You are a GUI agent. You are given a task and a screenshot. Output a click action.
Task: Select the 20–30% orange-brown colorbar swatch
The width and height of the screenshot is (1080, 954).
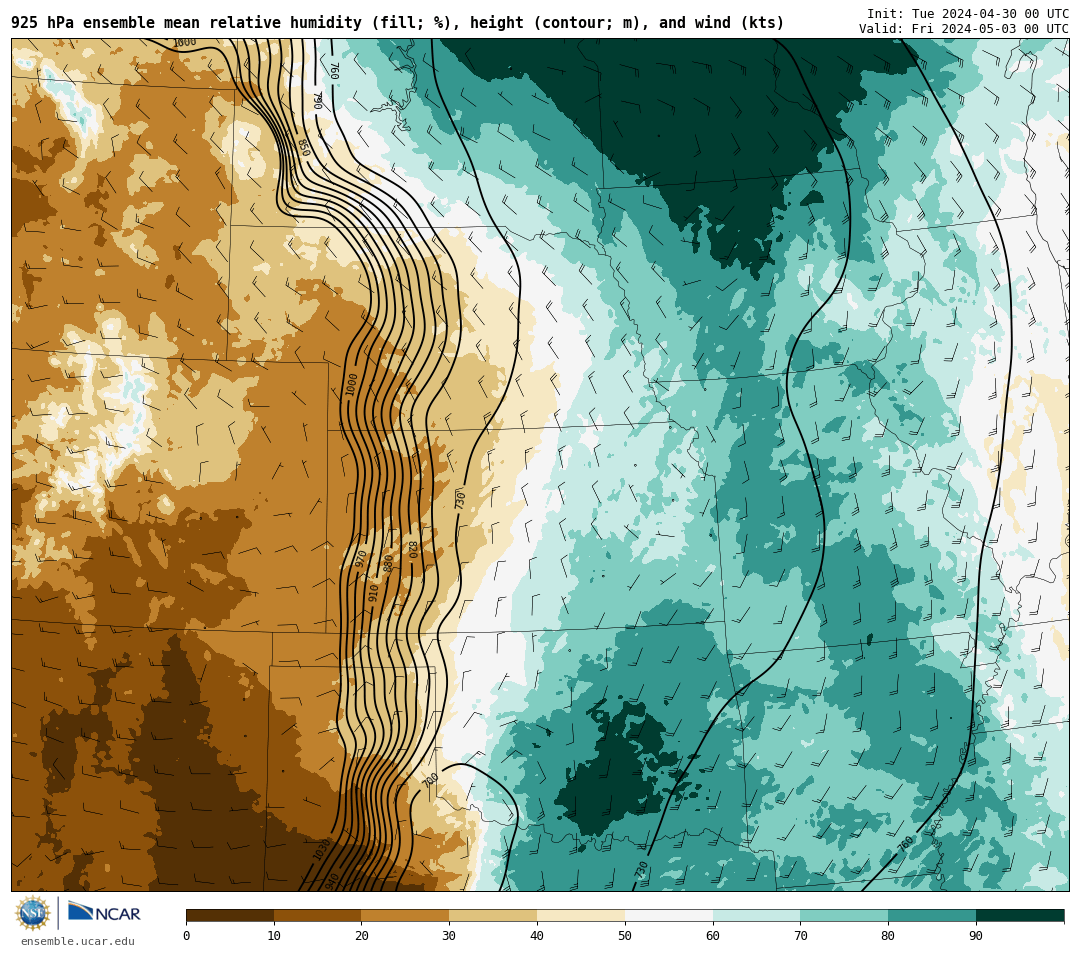tap(406, 915)
